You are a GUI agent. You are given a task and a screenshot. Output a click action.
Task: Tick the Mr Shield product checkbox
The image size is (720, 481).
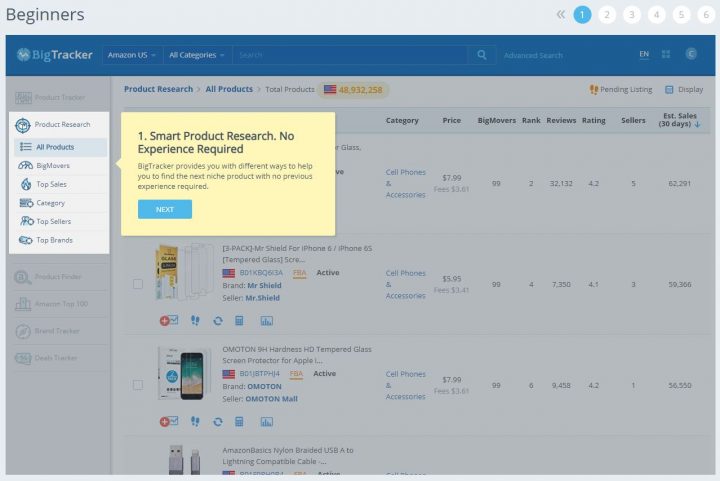tap(138, 284)
